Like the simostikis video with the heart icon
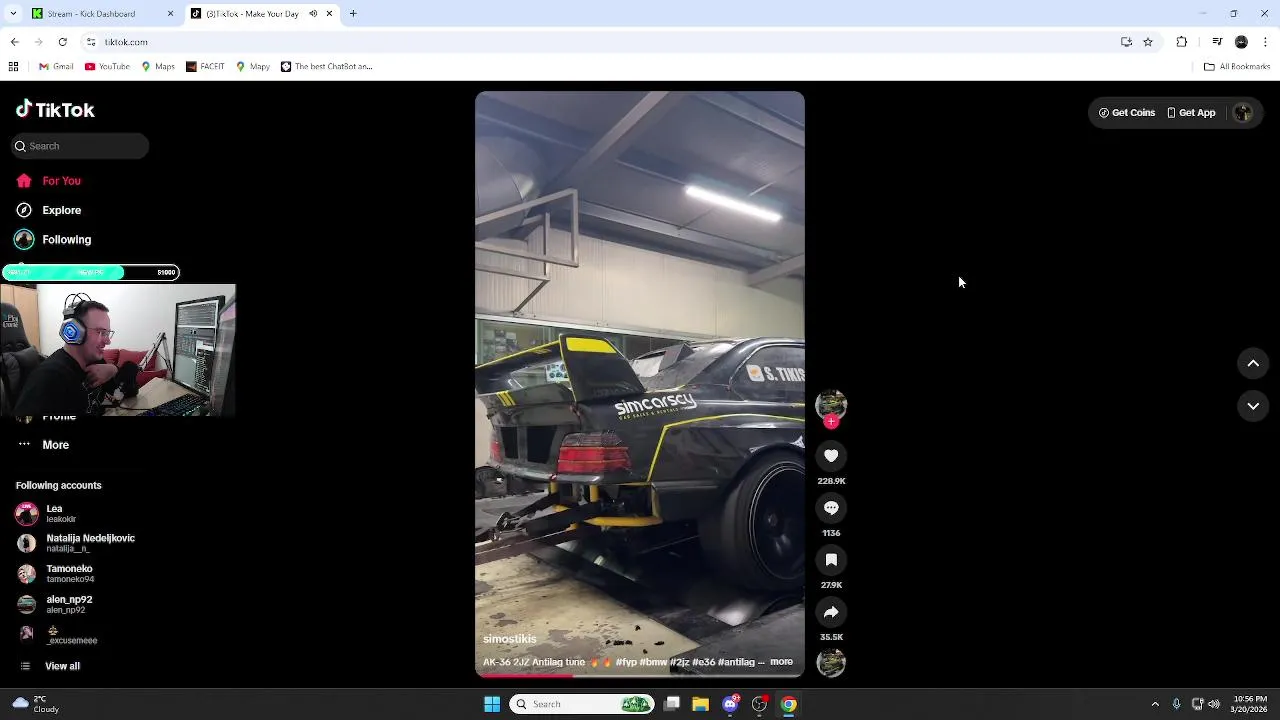 (x=831, y=456)
